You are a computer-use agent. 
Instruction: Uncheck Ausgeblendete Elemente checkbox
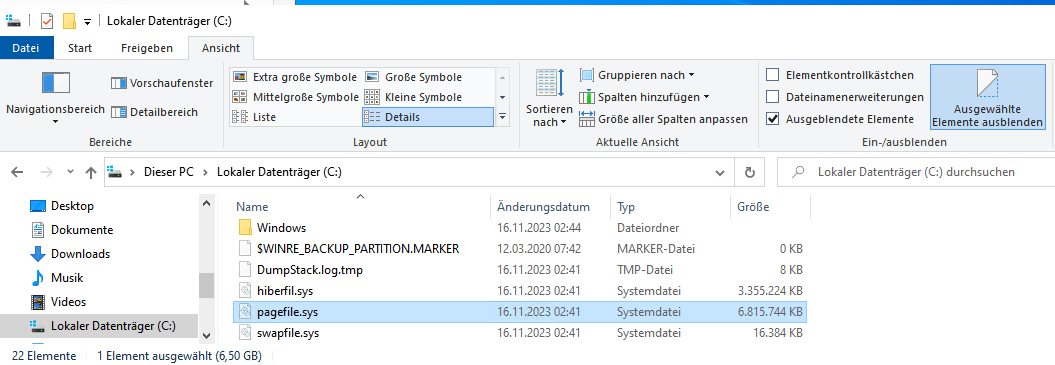773,119
